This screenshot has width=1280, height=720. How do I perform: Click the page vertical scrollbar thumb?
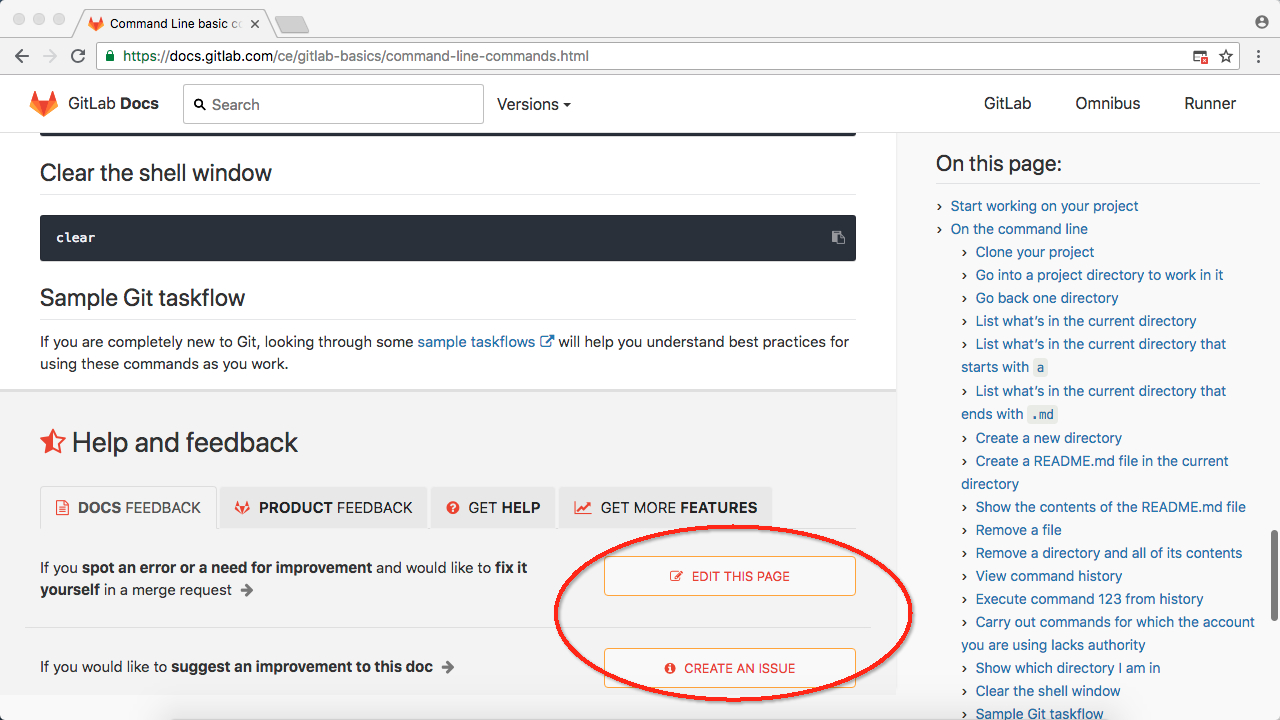coord(1274,574)
